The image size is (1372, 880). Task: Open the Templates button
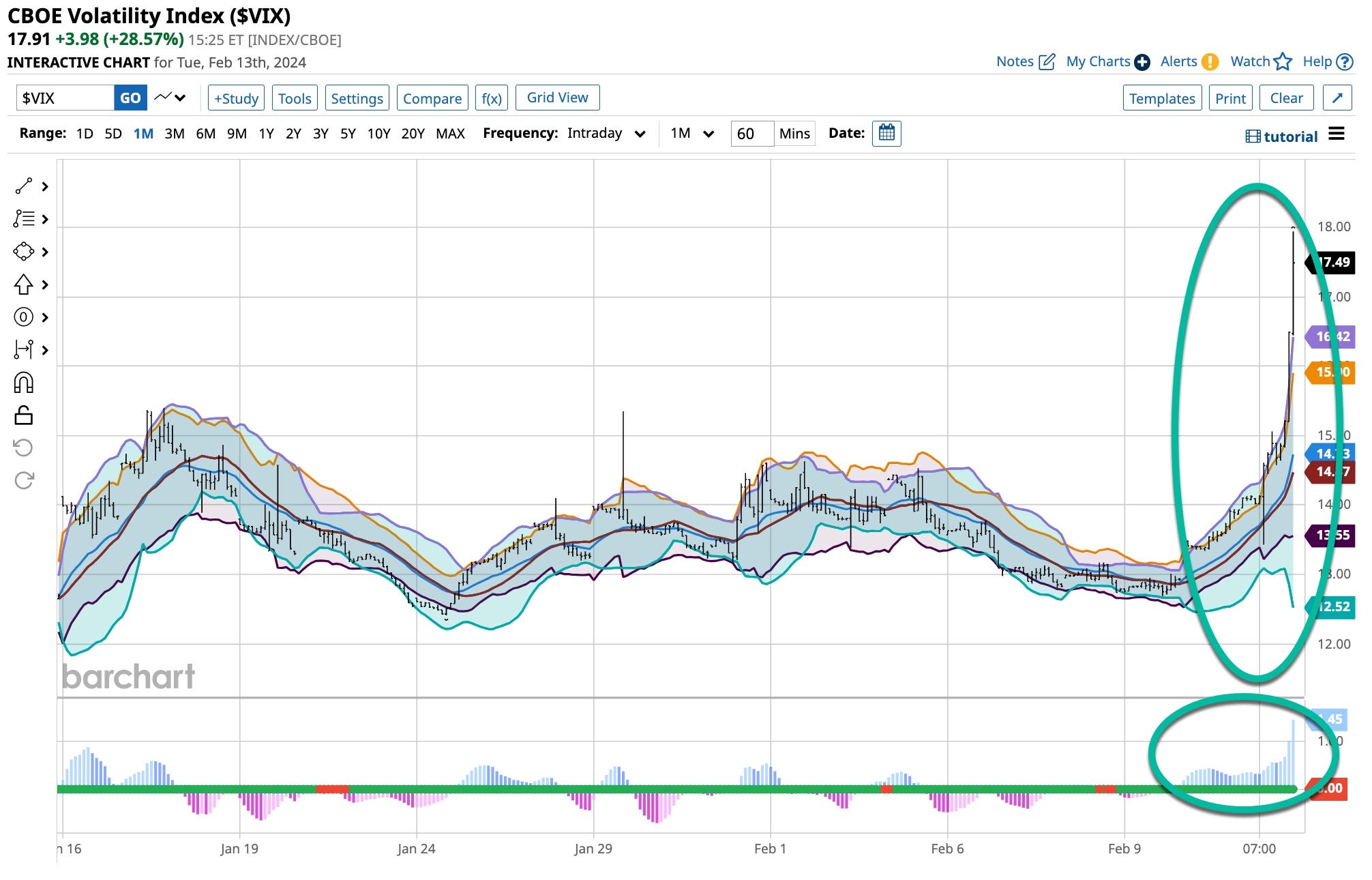[x=1162, y=98]
